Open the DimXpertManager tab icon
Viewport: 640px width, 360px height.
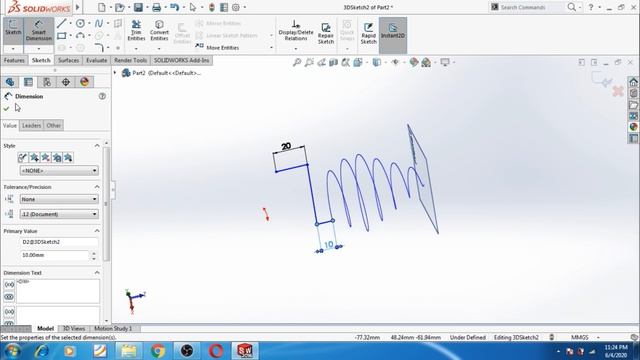pos(66,82)
